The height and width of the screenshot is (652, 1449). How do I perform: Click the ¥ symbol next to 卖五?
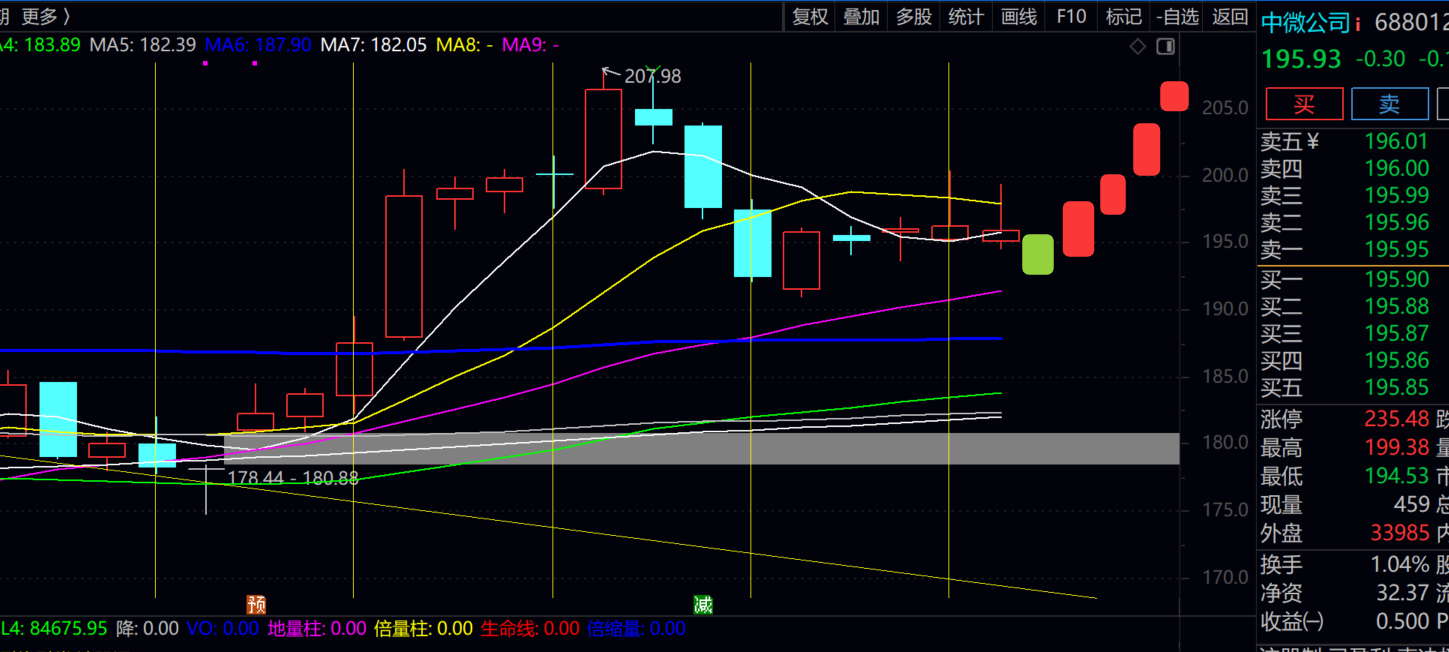(1313, 142)
